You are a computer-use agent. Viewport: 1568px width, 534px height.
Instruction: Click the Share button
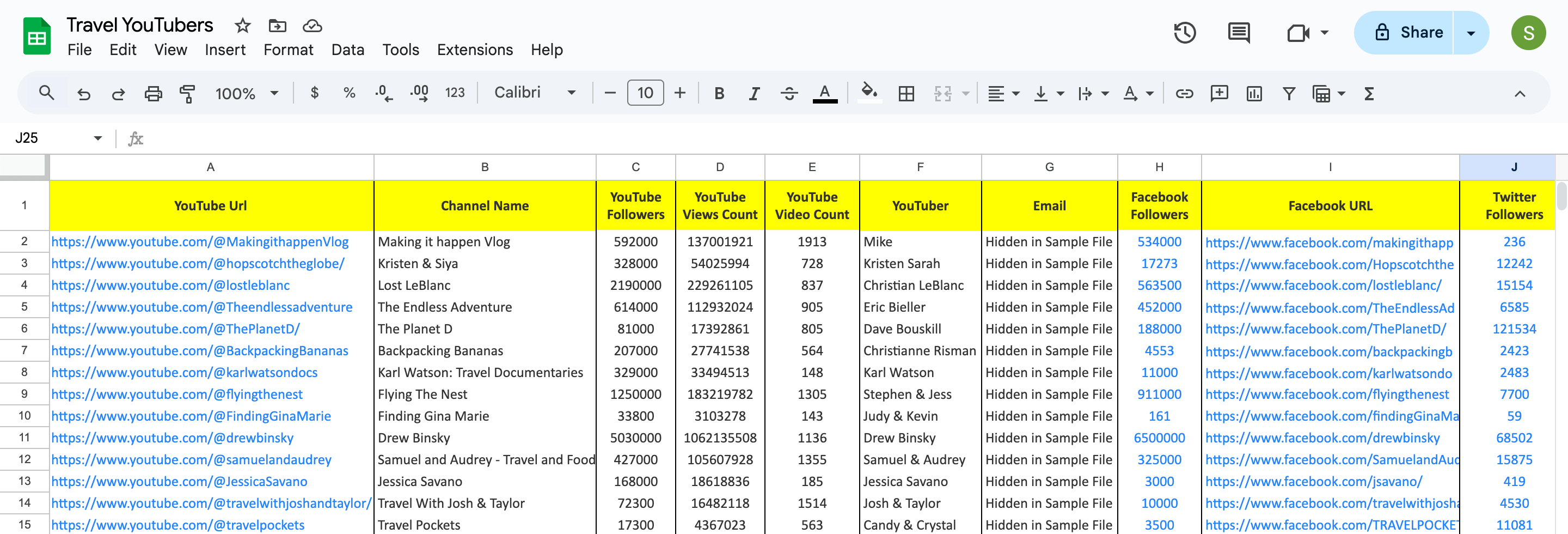tap(1404, 33)
